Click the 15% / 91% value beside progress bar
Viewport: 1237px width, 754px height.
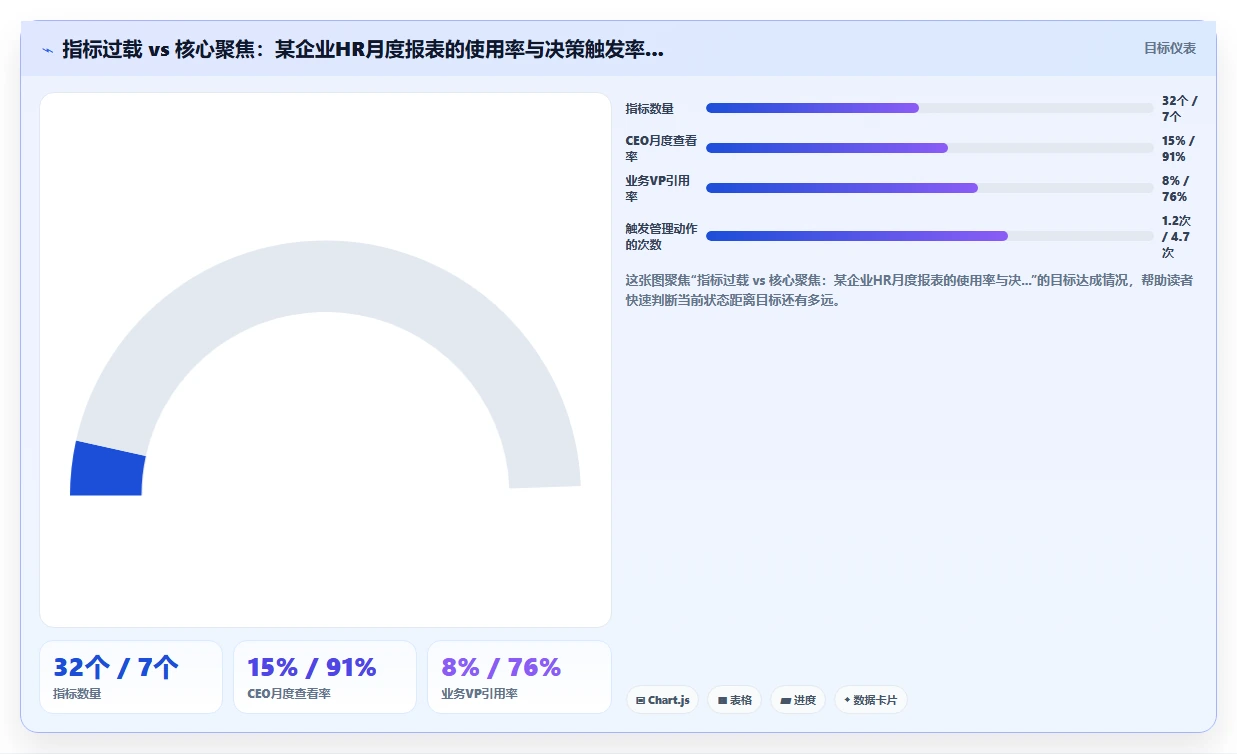click(1178, 149)
